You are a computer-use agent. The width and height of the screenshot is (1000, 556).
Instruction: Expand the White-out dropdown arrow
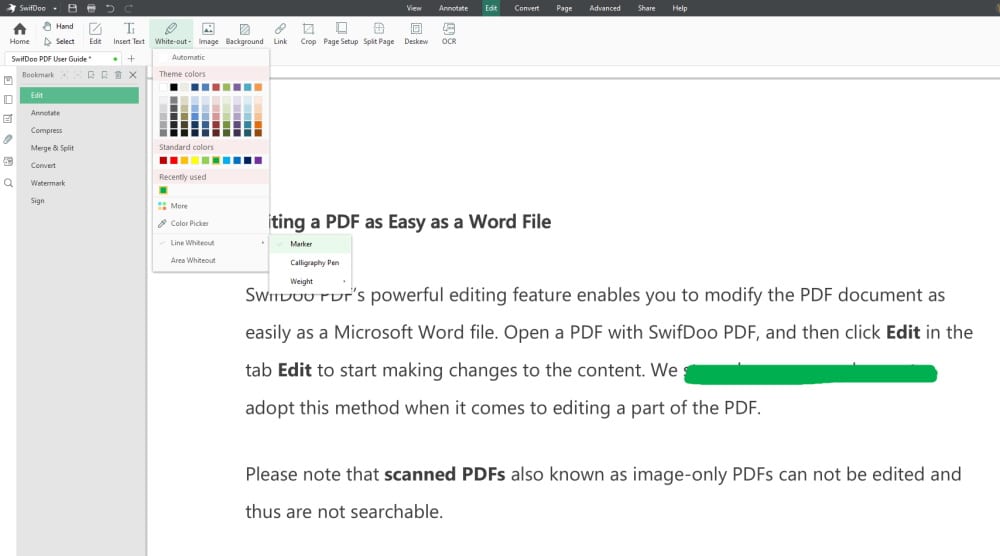coord(189,42)
